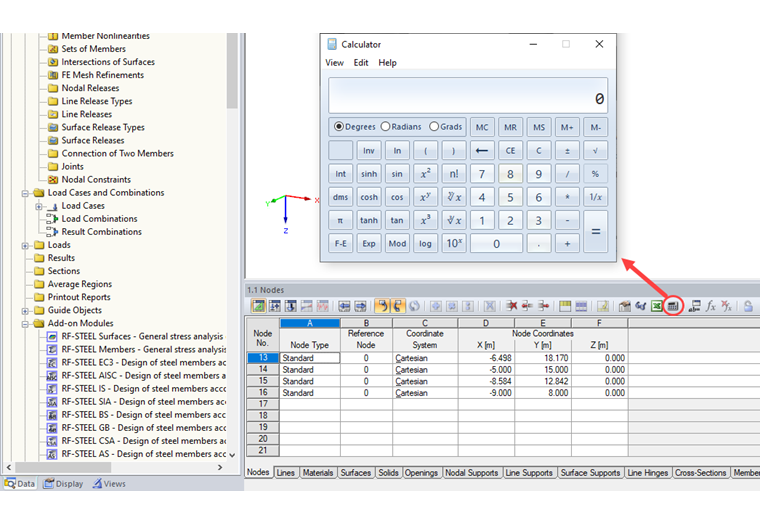Collapse the Load Cases and Combinations tree node
The width and height of the screenshot is (760, 524).
(x=25, y=193)
